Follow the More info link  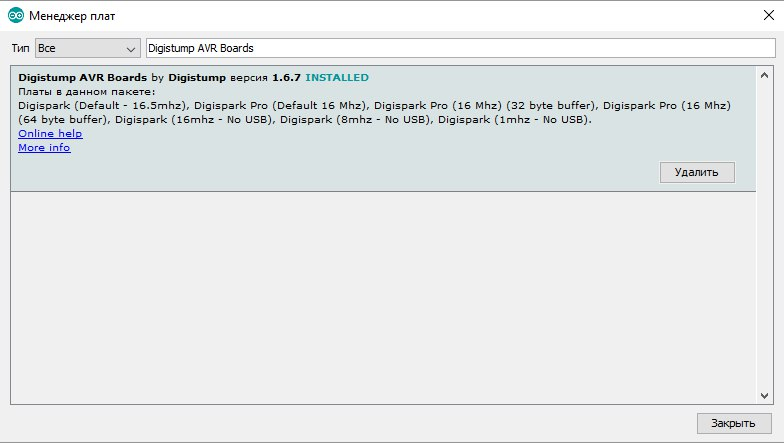(44, 148)
